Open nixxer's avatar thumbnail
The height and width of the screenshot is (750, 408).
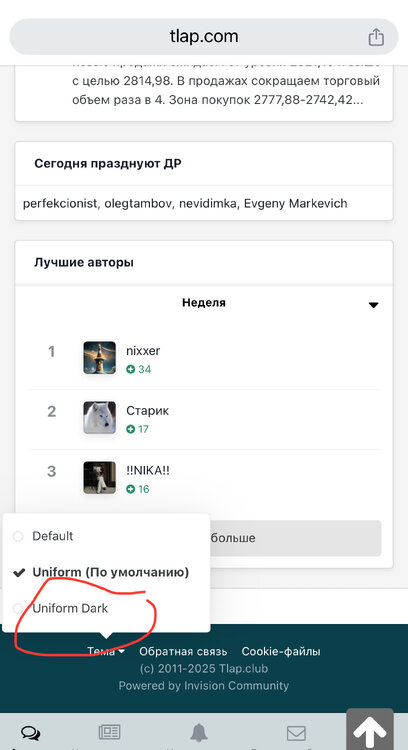coord(99,357)
